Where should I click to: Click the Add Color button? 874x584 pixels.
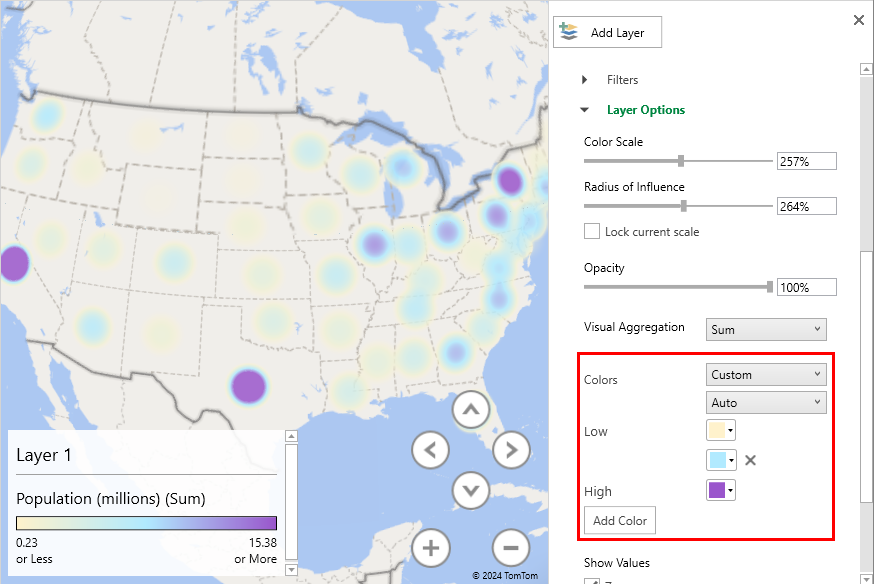point(620,520)
